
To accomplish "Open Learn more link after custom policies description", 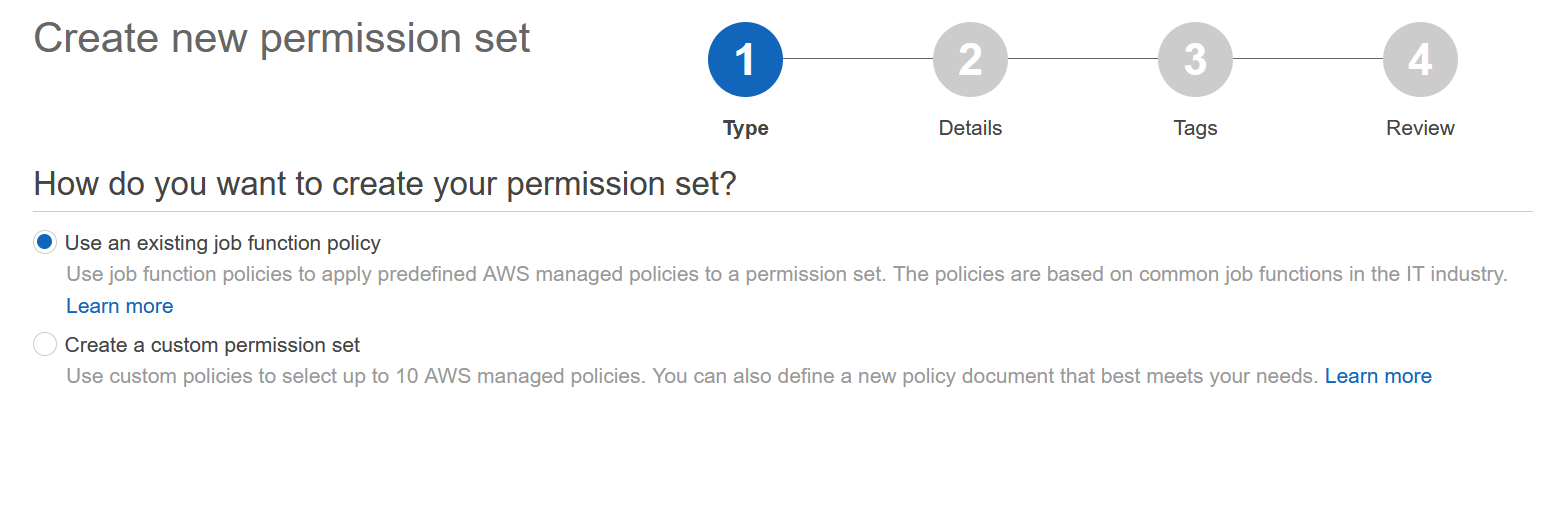I will (x=1378, y=376).
